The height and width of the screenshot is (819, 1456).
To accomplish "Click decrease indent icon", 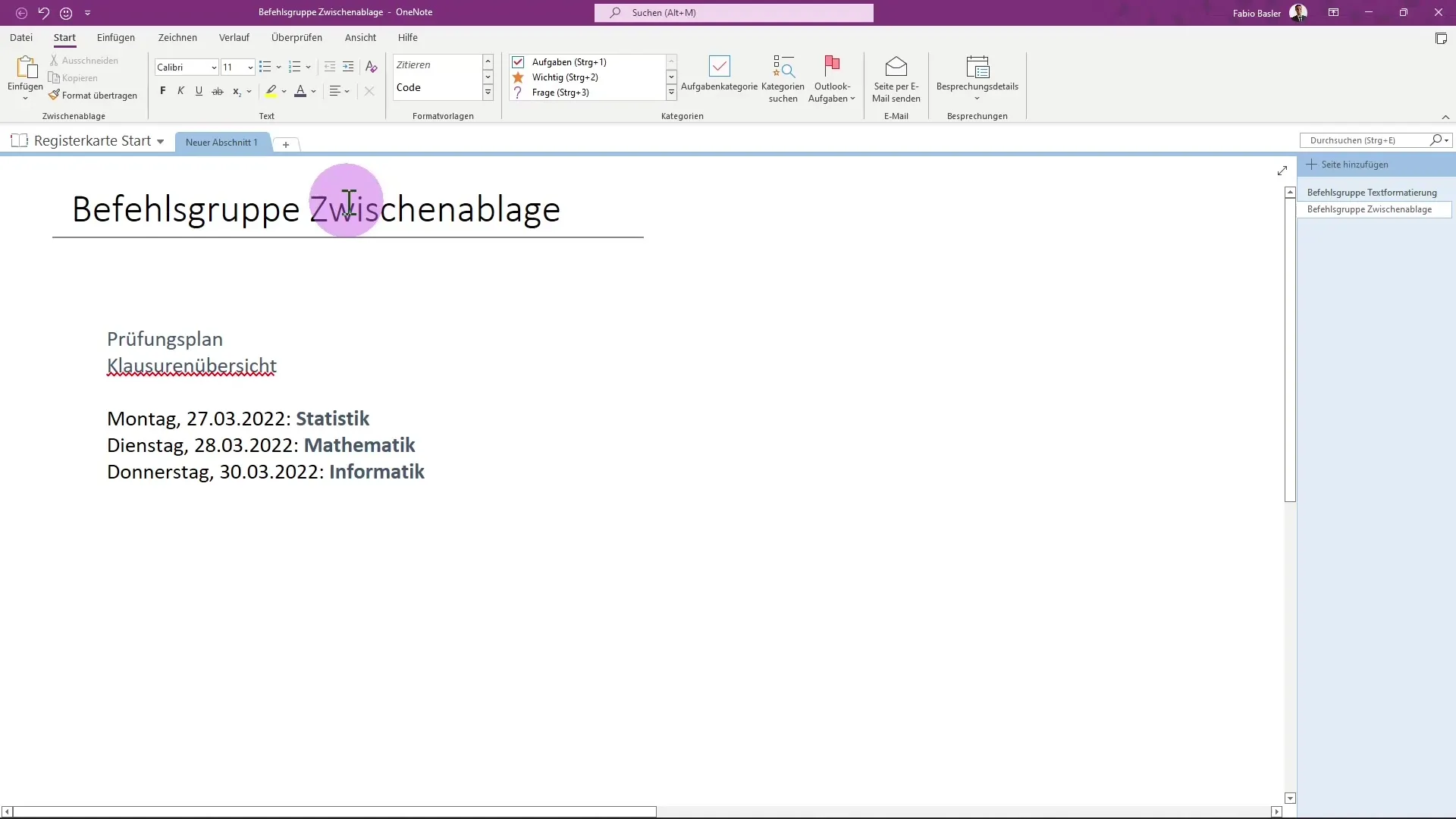I will [x=330, y=67].
